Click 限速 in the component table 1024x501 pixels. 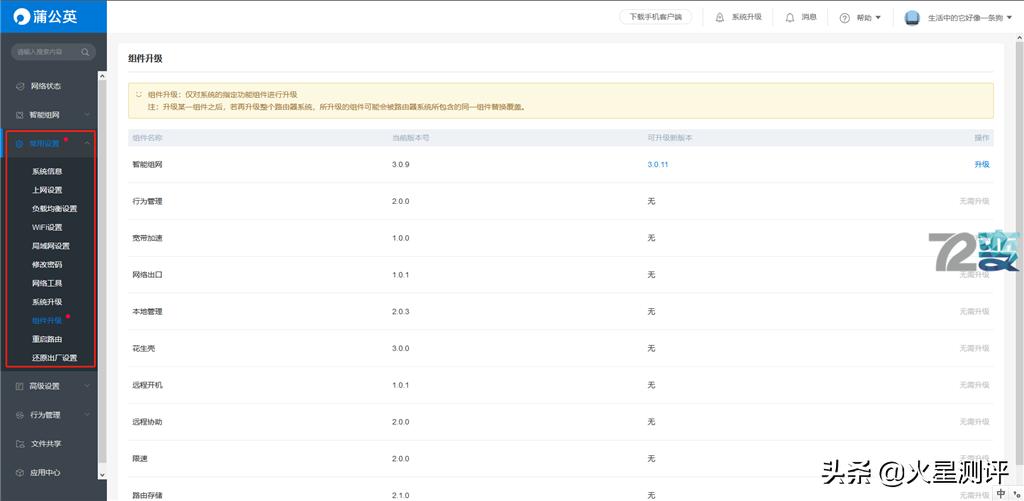(140, 459)
